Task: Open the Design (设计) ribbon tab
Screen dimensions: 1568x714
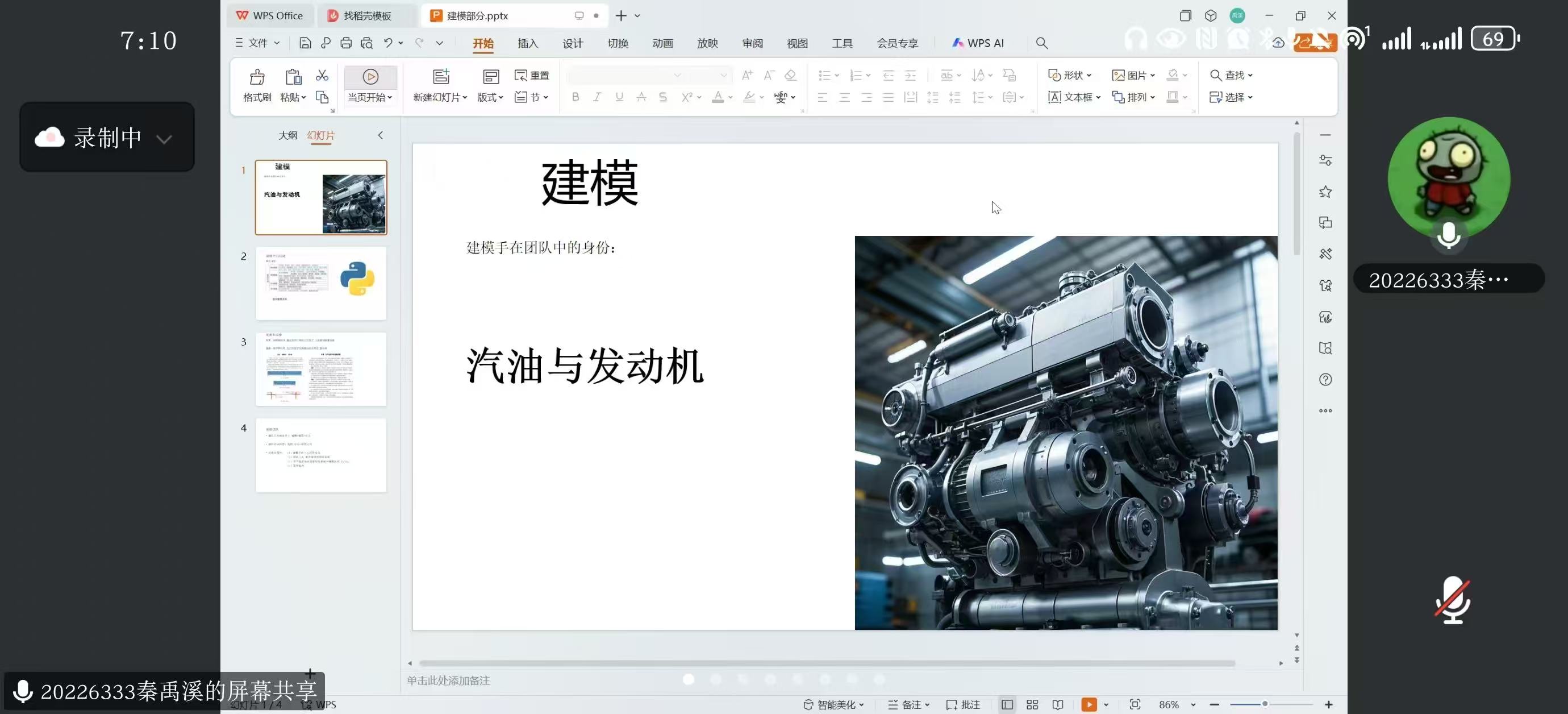Action: click(x=572, y=43)
